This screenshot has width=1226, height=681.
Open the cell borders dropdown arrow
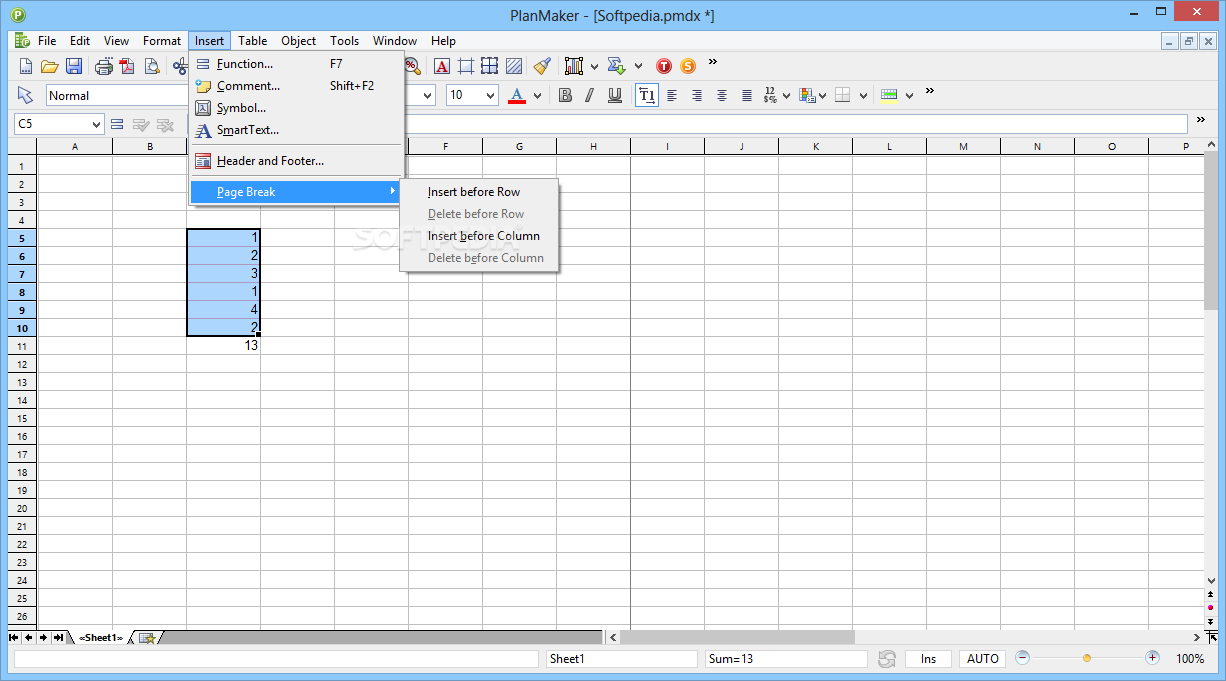(863, 96)
